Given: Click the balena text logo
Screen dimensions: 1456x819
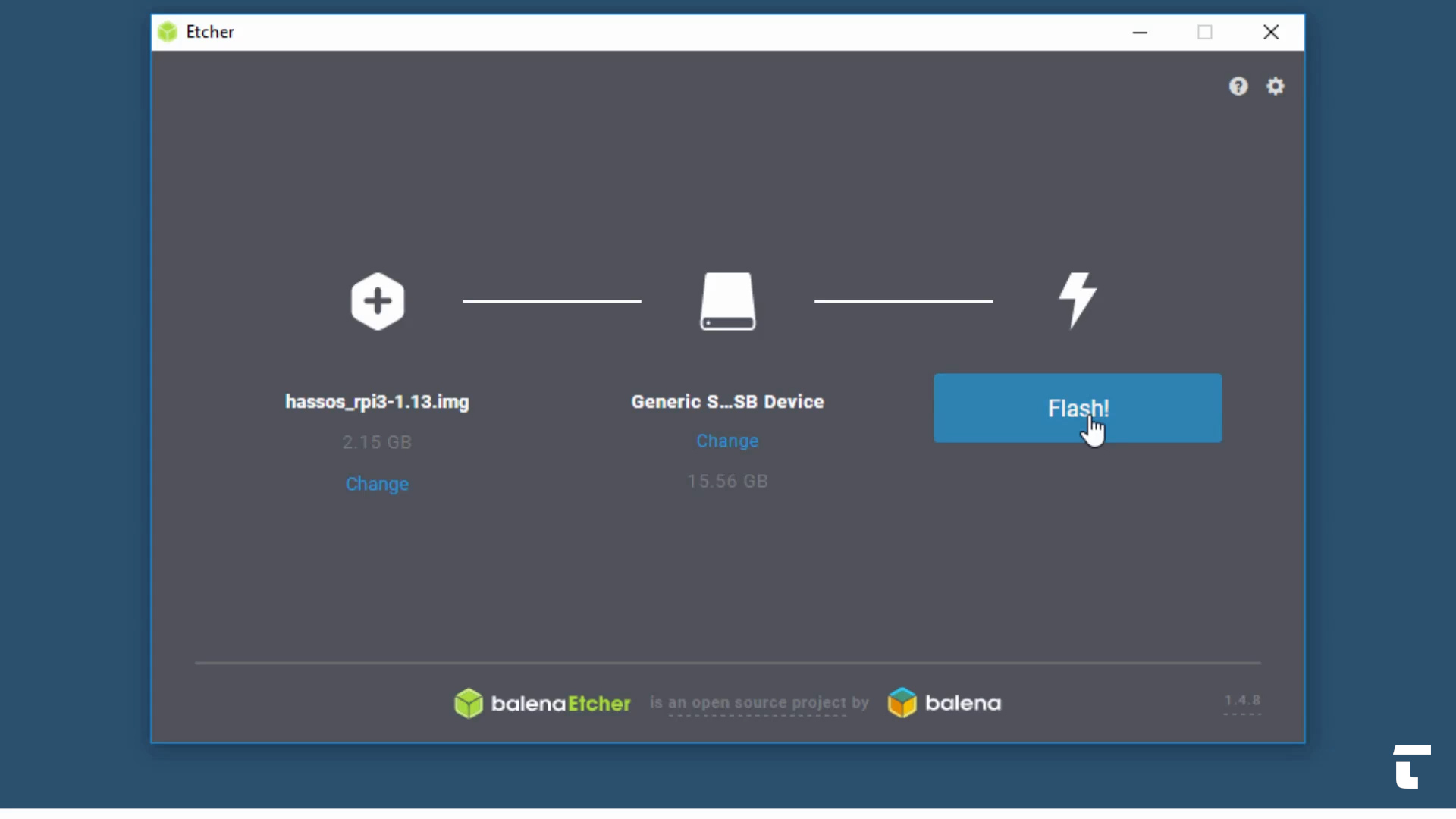Looking at the screenshot, I should pyautogui.click(x=963, y=704).
